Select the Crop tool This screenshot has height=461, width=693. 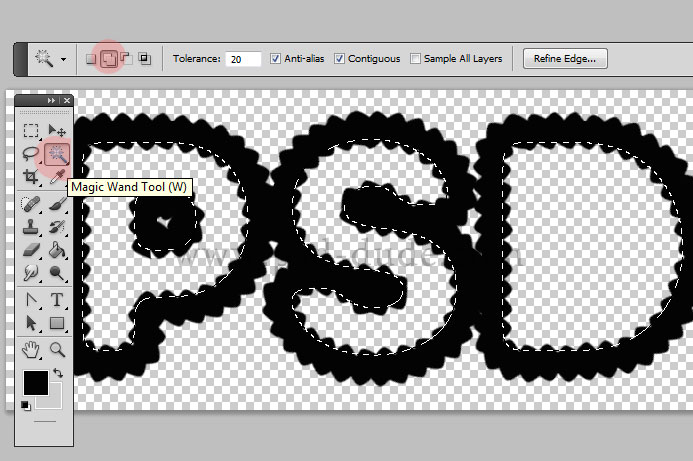point(30,177)
